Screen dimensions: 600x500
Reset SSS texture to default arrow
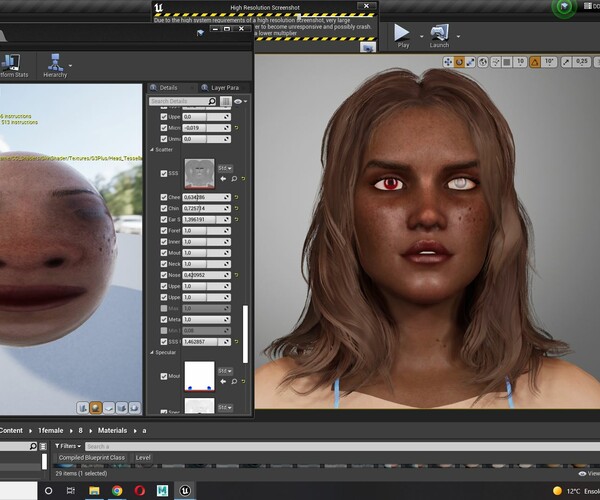click(x=243, y=179)
